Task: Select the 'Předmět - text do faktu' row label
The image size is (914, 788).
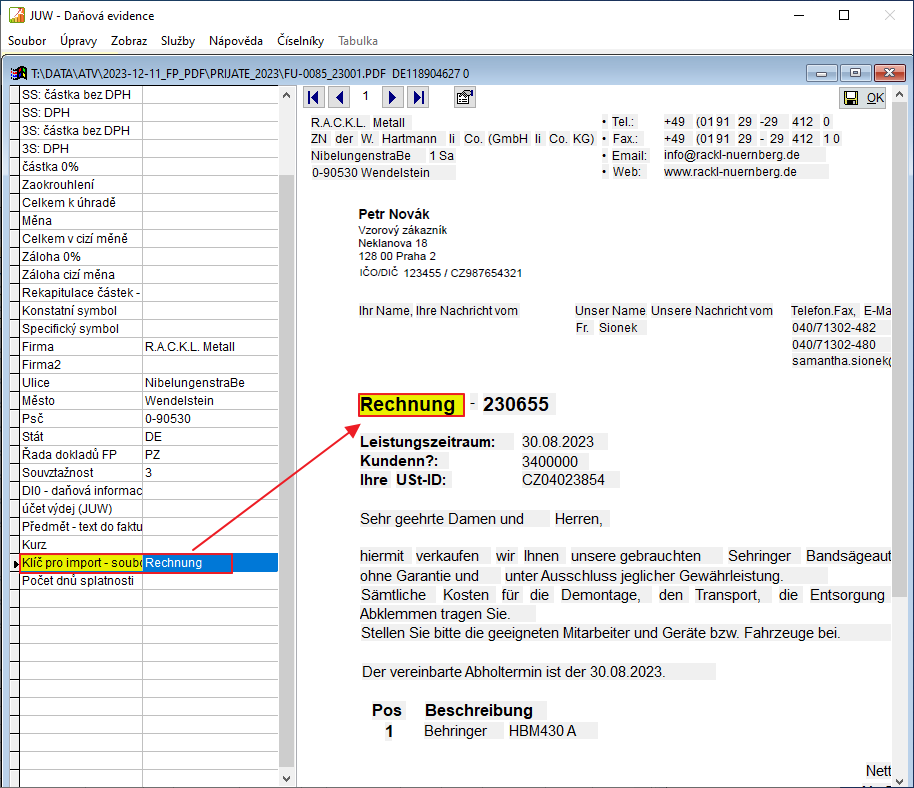Action: [x=81, y=527]
